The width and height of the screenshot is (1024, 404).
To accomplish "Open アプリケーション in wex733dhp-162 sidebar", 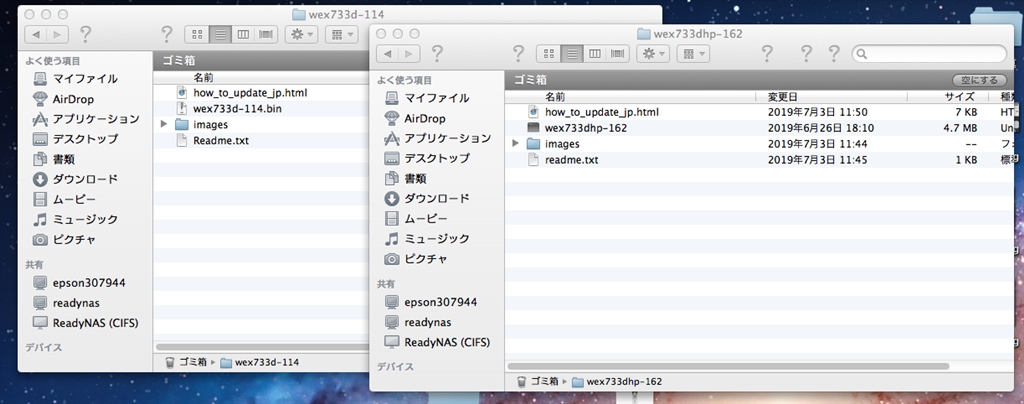I will [437, 138].
